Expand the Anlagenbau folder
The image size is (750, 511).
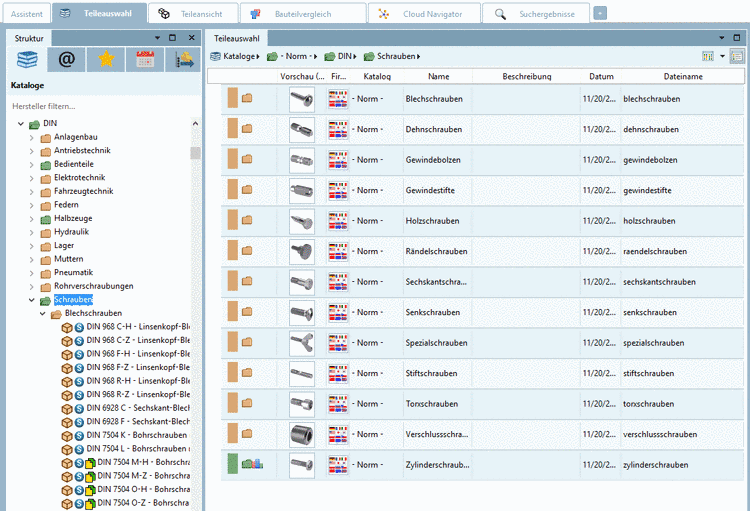point(32,138)
